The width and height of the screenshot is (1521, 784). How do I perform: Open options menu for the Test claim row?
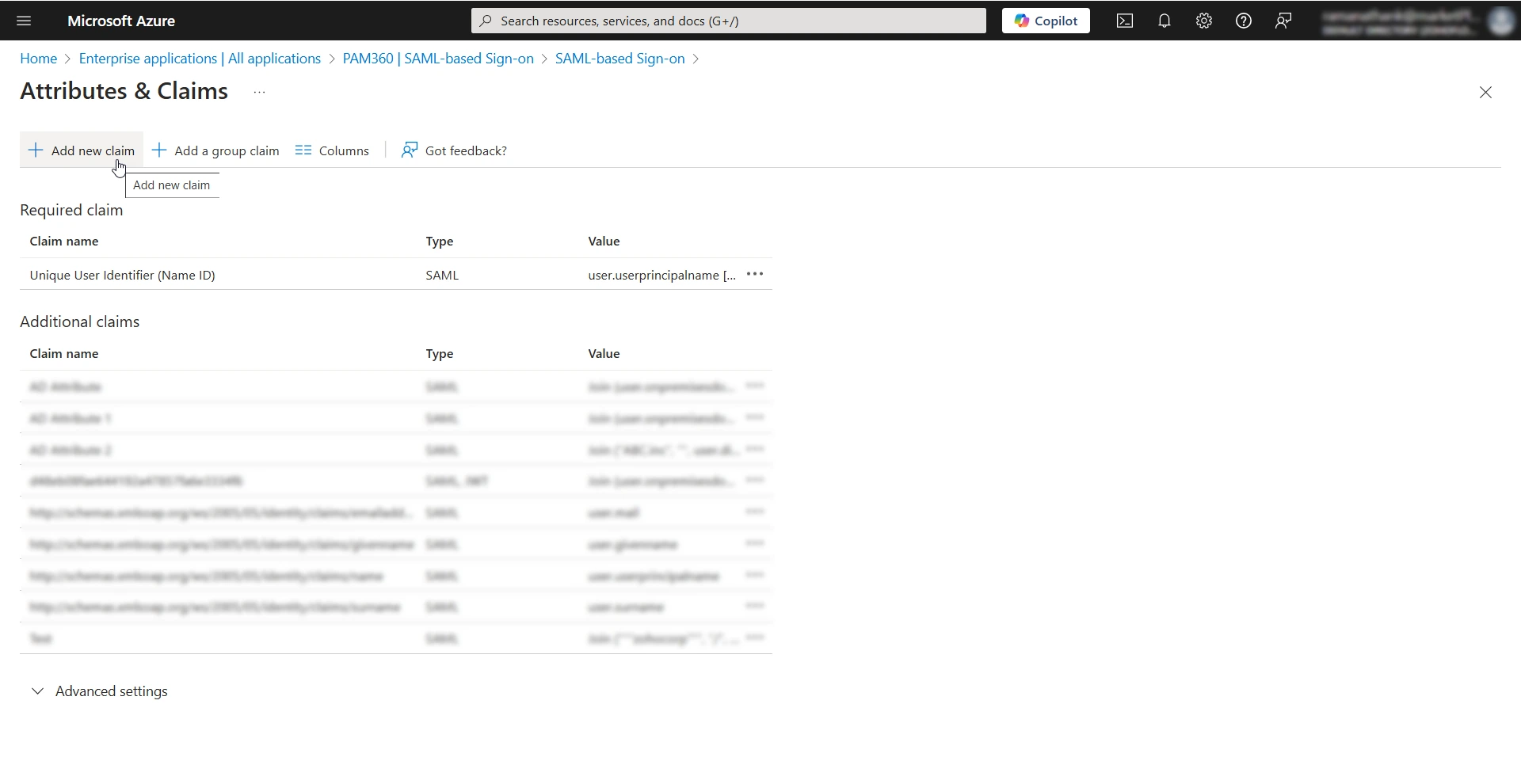754,637
